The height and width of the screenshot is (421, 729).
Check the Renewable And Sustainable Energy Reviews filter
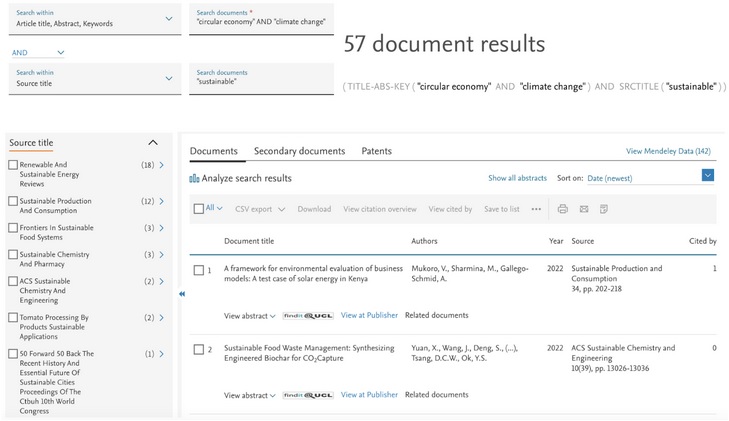pyautogui.click(x=13, y=165)
